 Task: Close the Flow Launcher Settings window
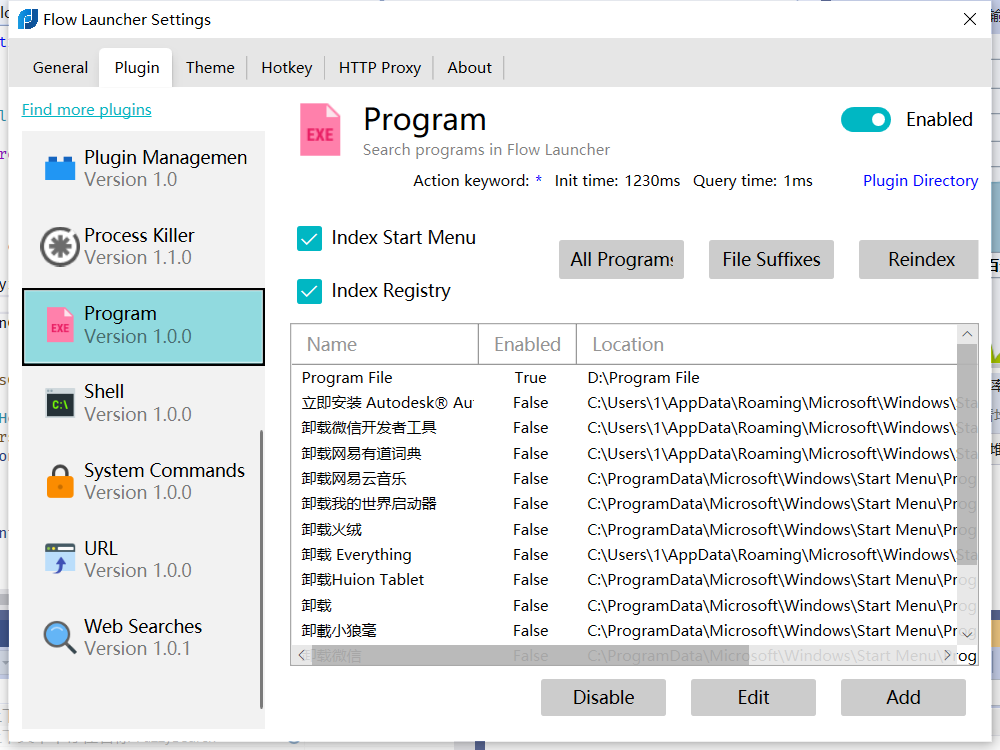pyautogui.click(x=969, y=19)
